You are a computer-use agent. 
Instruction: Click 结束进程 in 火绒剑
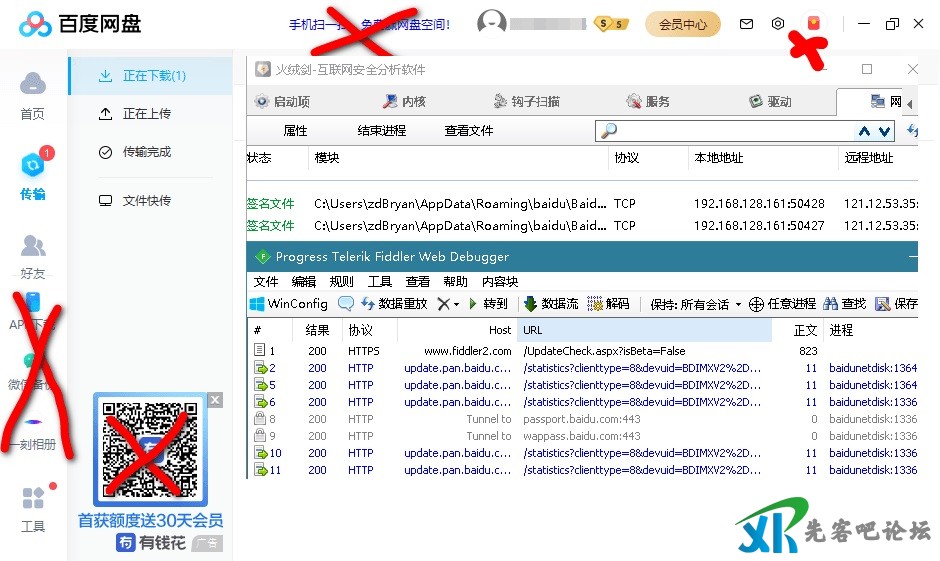click(x=381, y=131)
